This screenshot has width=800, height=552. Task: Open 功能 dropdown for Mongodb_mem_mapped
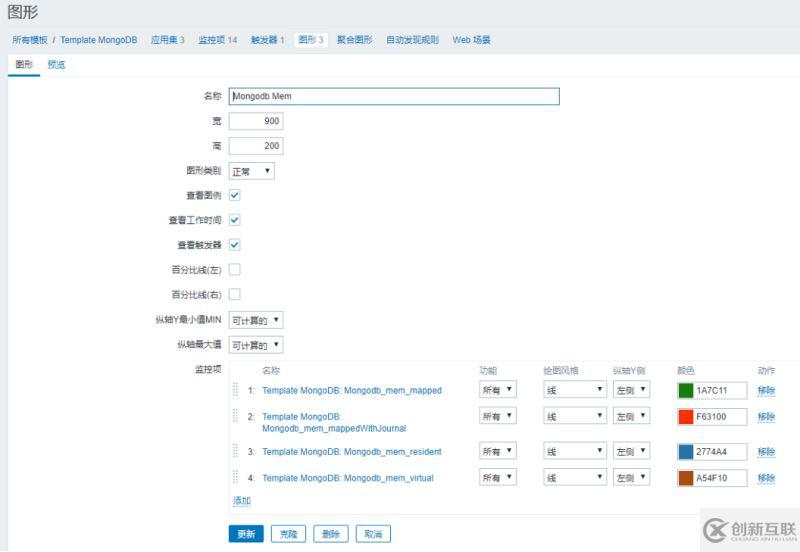tap(497, 390)
